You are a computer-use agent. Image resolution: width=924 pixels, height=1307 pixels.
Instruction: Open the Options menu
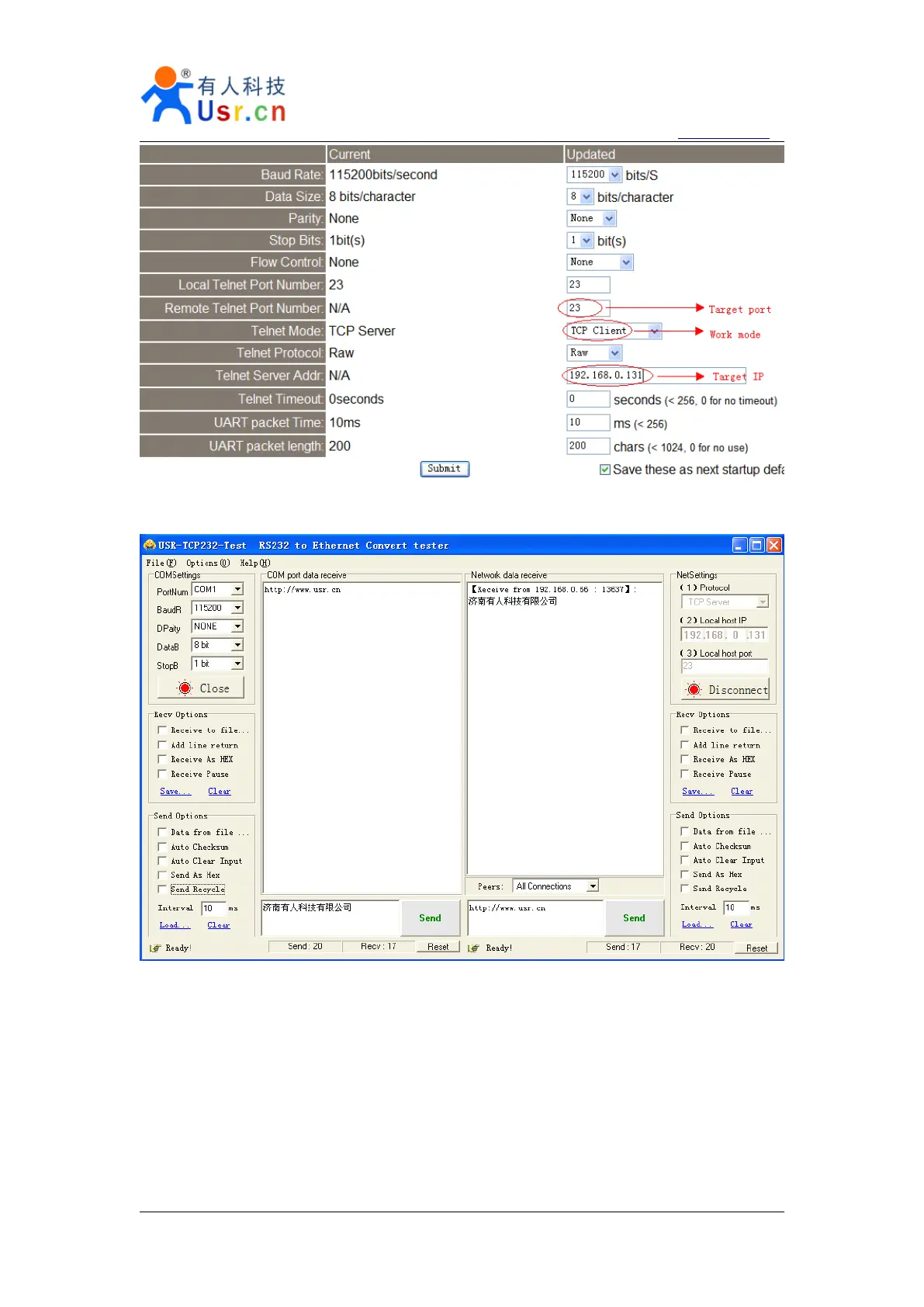pos(207,563)
